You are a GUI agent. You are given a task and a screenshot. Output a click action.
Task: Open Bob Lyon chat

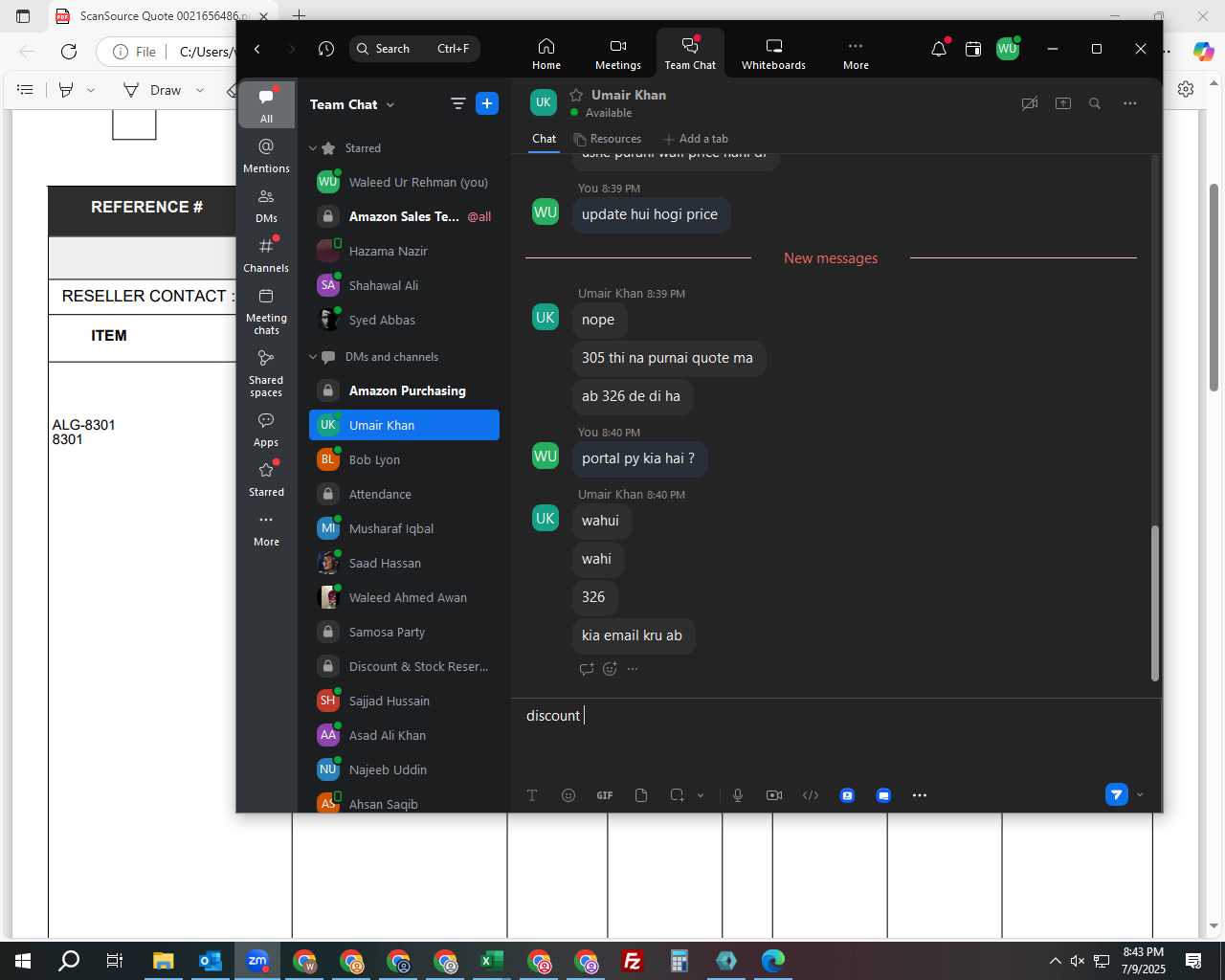[404, 459]
